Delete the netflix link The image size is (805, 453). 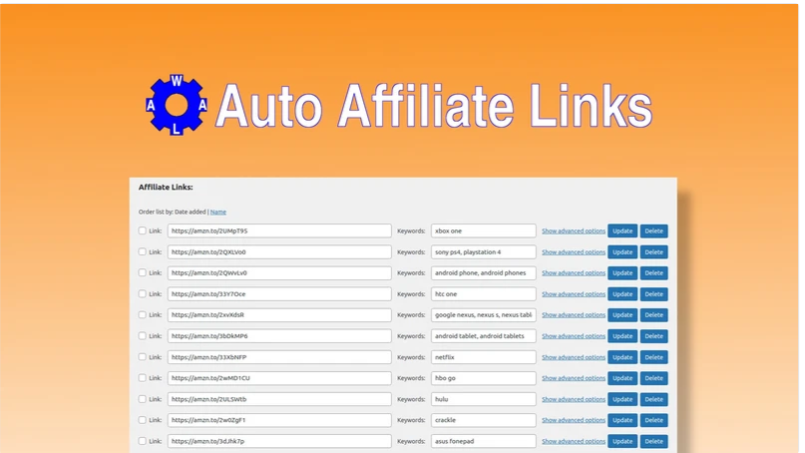pyautogui.click(x=654, y=357)
